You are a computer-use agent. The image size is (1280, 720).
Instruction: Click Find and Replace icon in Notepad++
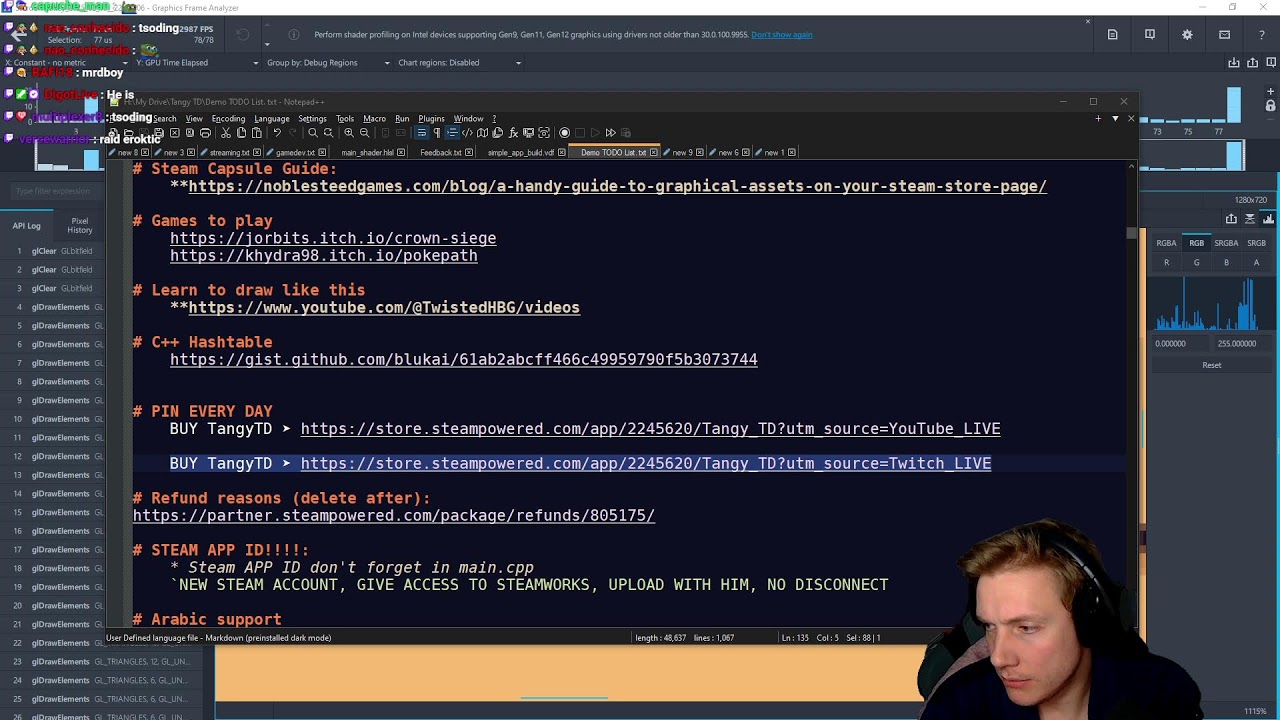point(328,133)
